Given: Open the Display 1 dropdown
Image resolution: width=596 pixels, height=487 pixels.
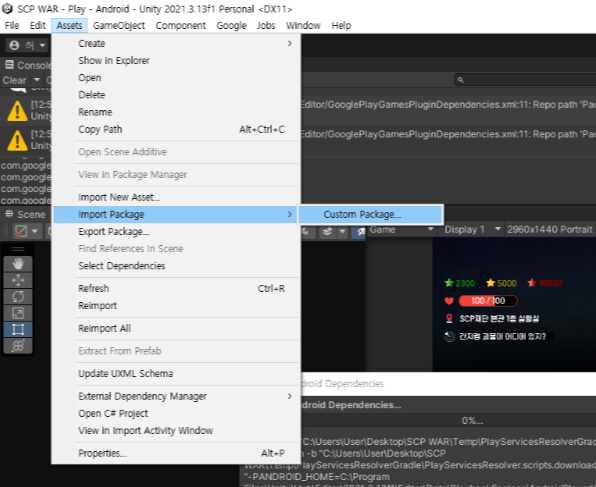Looking at the screenshot, I should pos(471,229).
